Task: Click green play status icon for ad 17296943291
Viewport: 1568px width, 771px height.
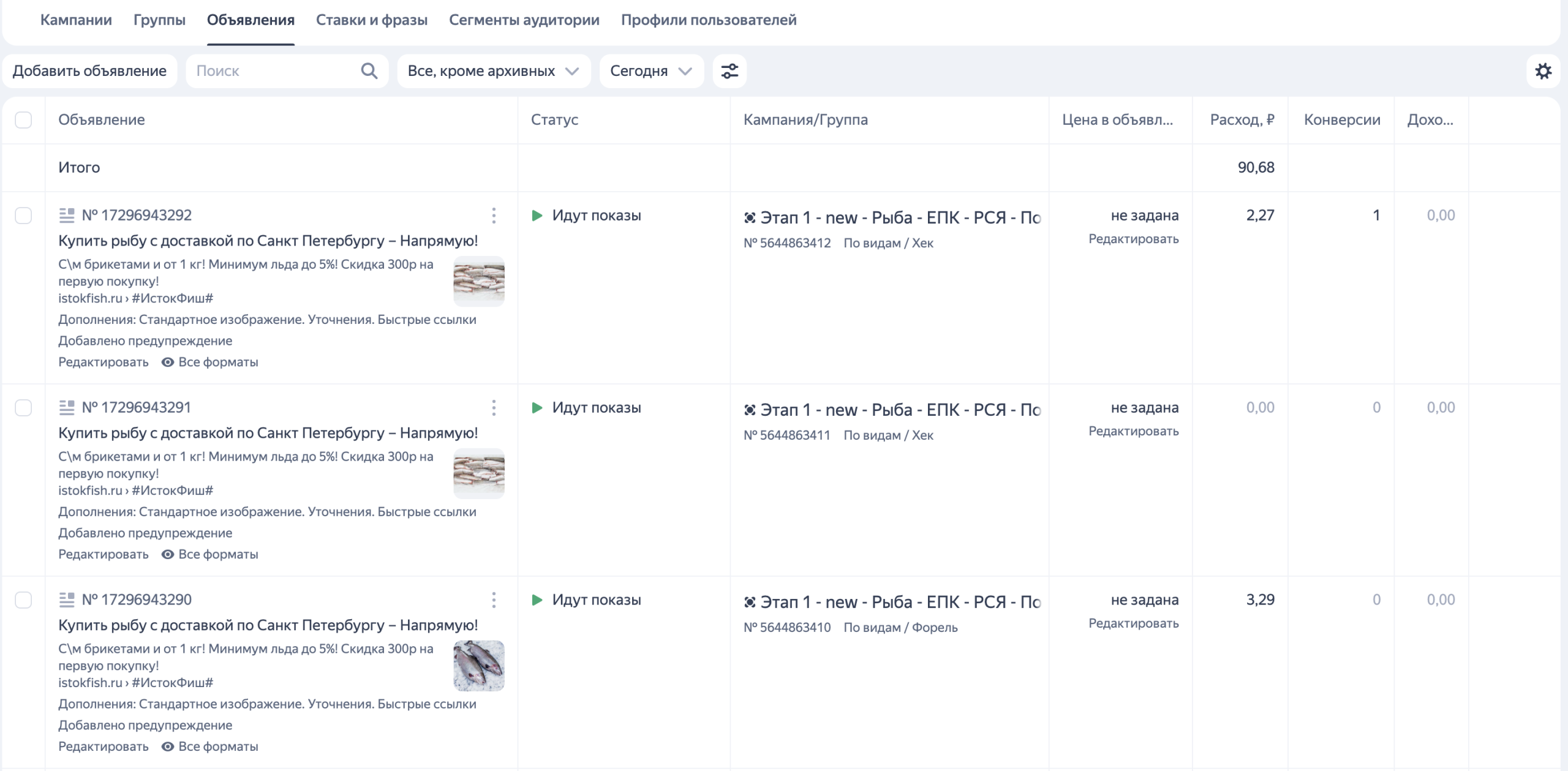Action: tap(537, 408)
